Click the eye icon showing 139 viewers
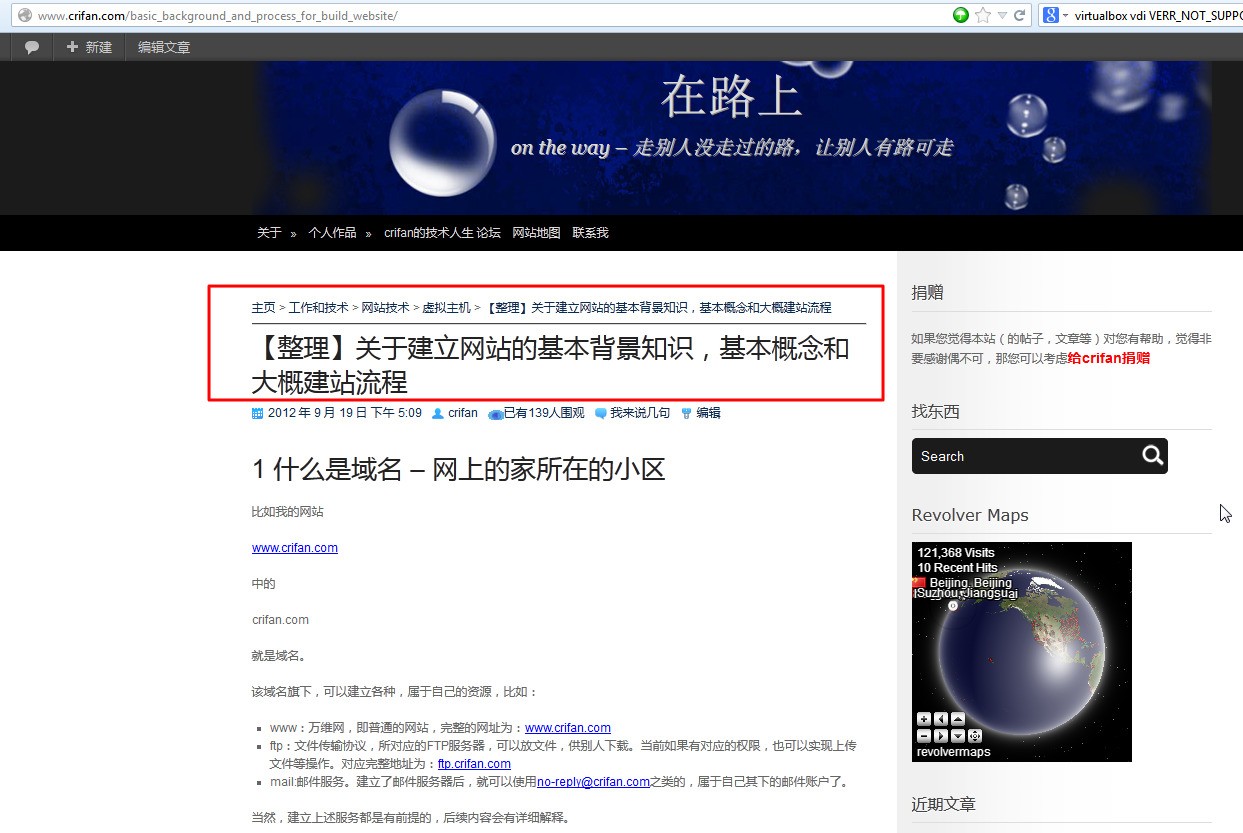 point(496,412)
